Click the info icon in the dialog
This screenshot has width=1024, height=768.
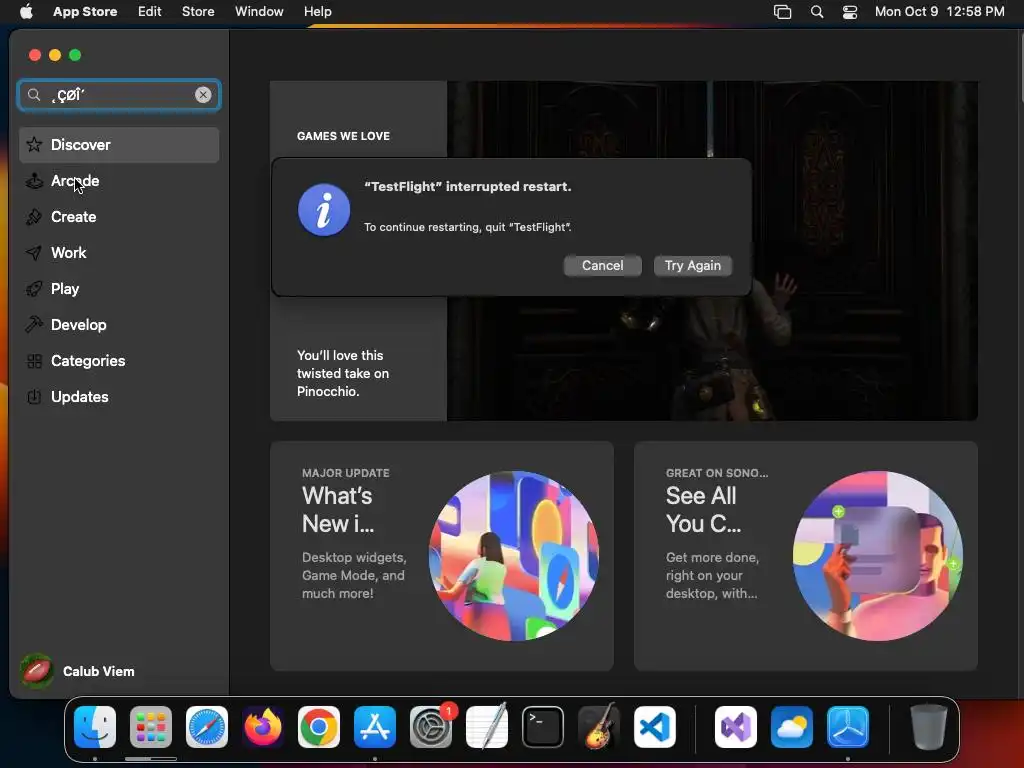click(x=324, y=210)
